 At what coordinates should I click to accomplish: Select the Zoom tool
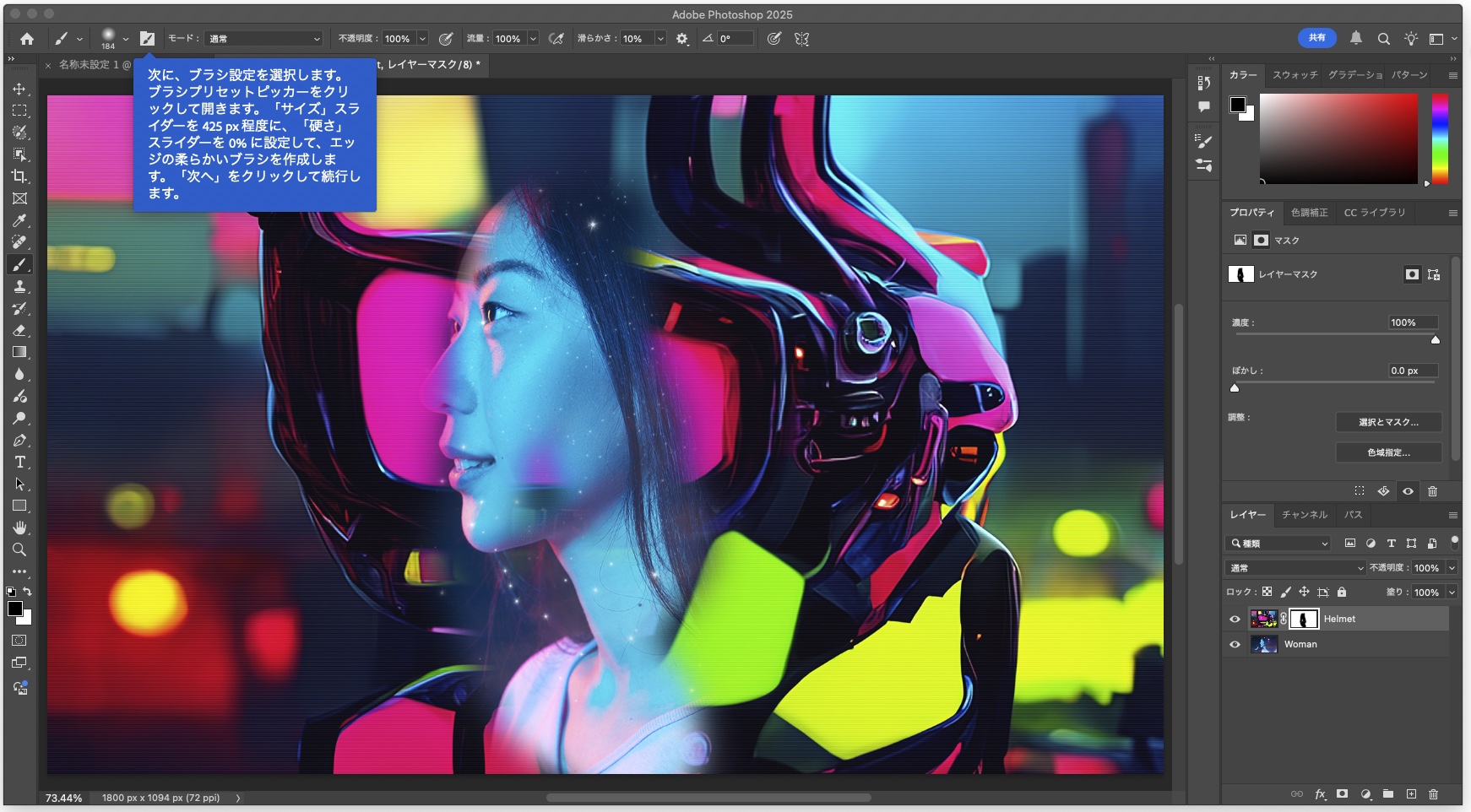click(x=19, y=549)
